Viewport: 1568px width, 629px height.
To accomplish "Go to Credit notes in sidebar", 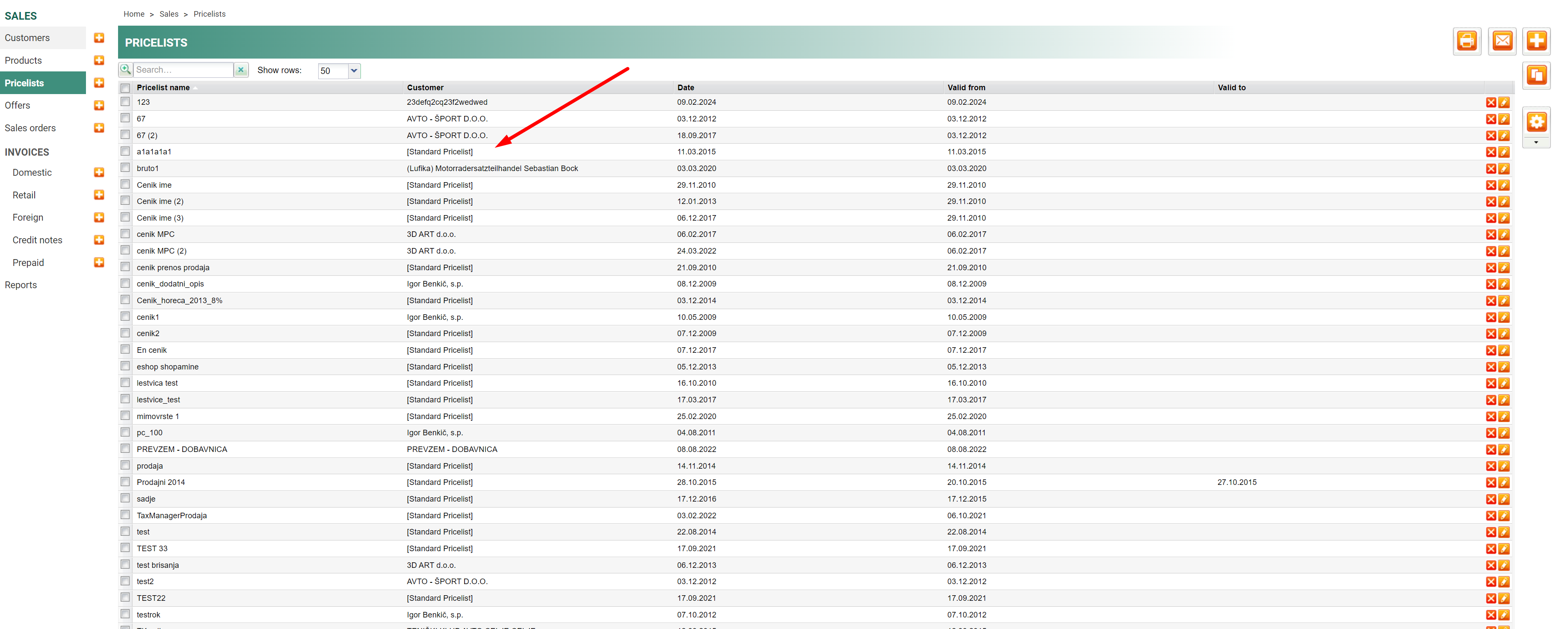I will pyautogui.click(x=37, y=240).
